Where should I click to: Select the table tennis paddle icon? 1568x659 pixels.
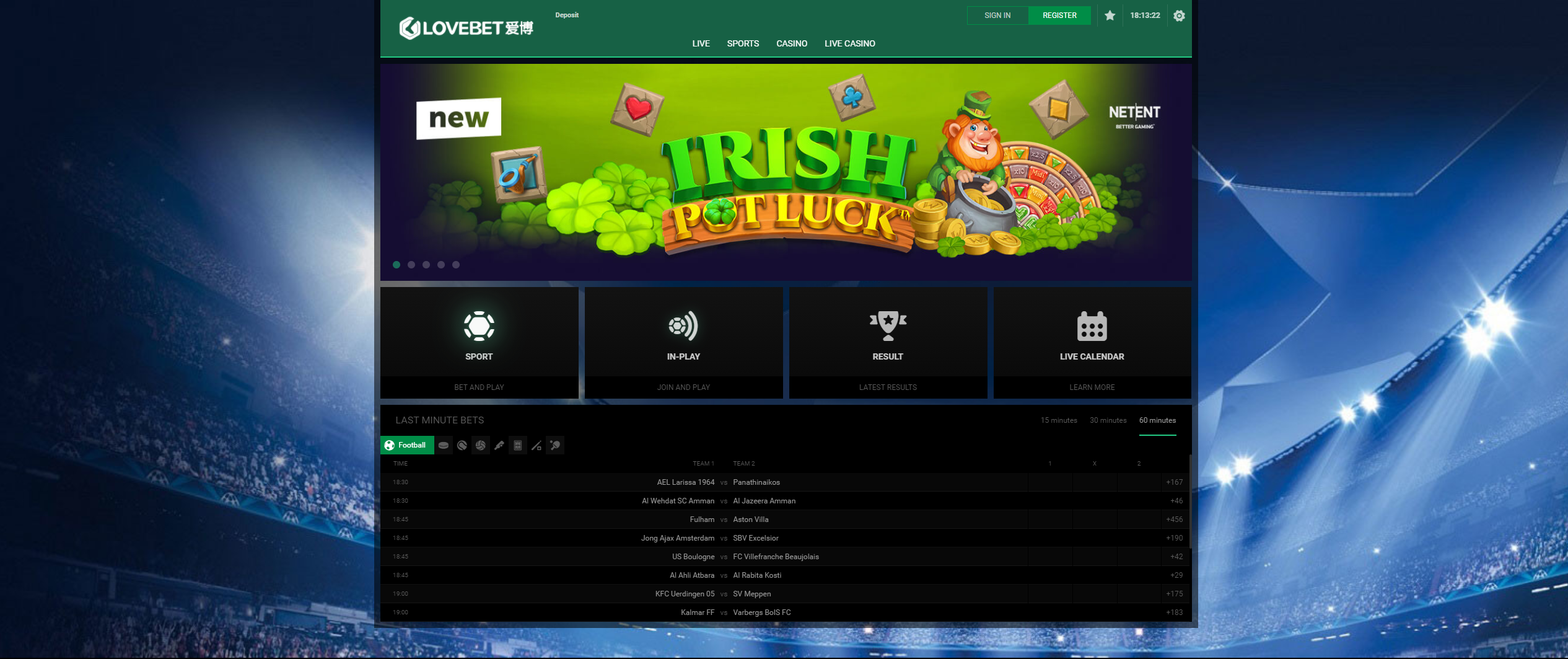[555, 445]
